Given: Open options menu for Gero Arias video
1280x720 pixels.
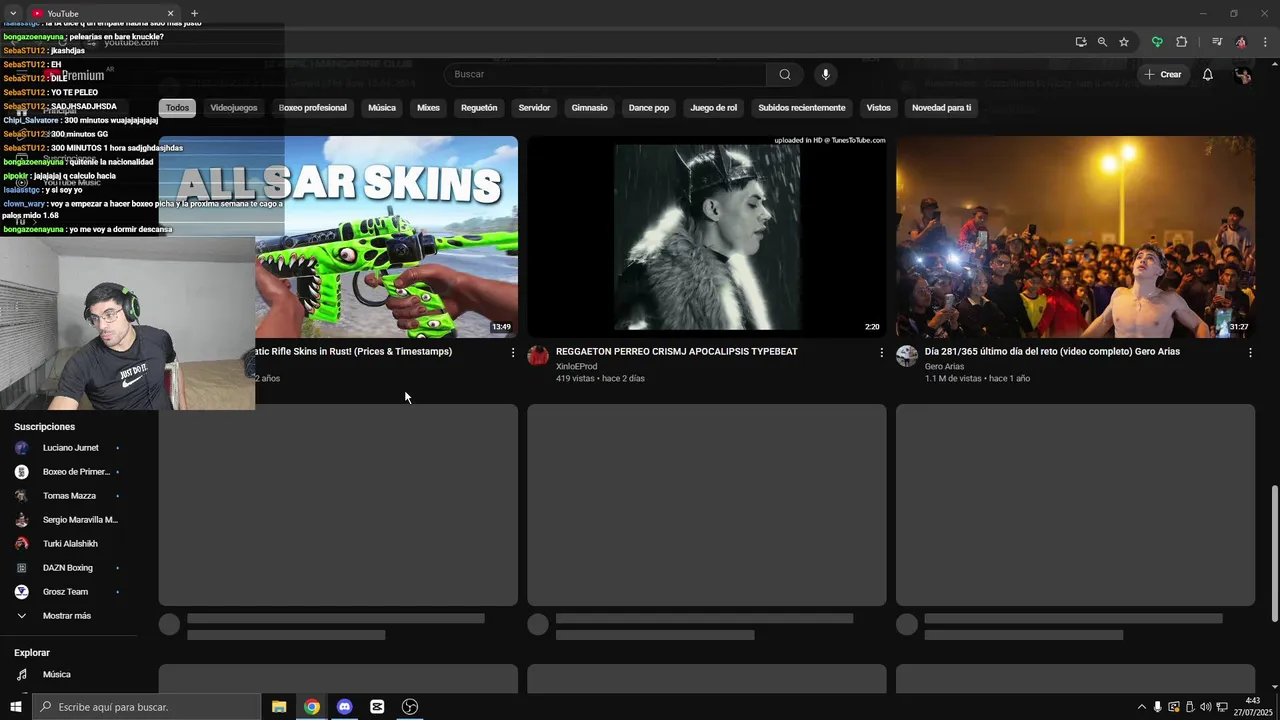Looking at the screenshot, I should [1250, 352].
